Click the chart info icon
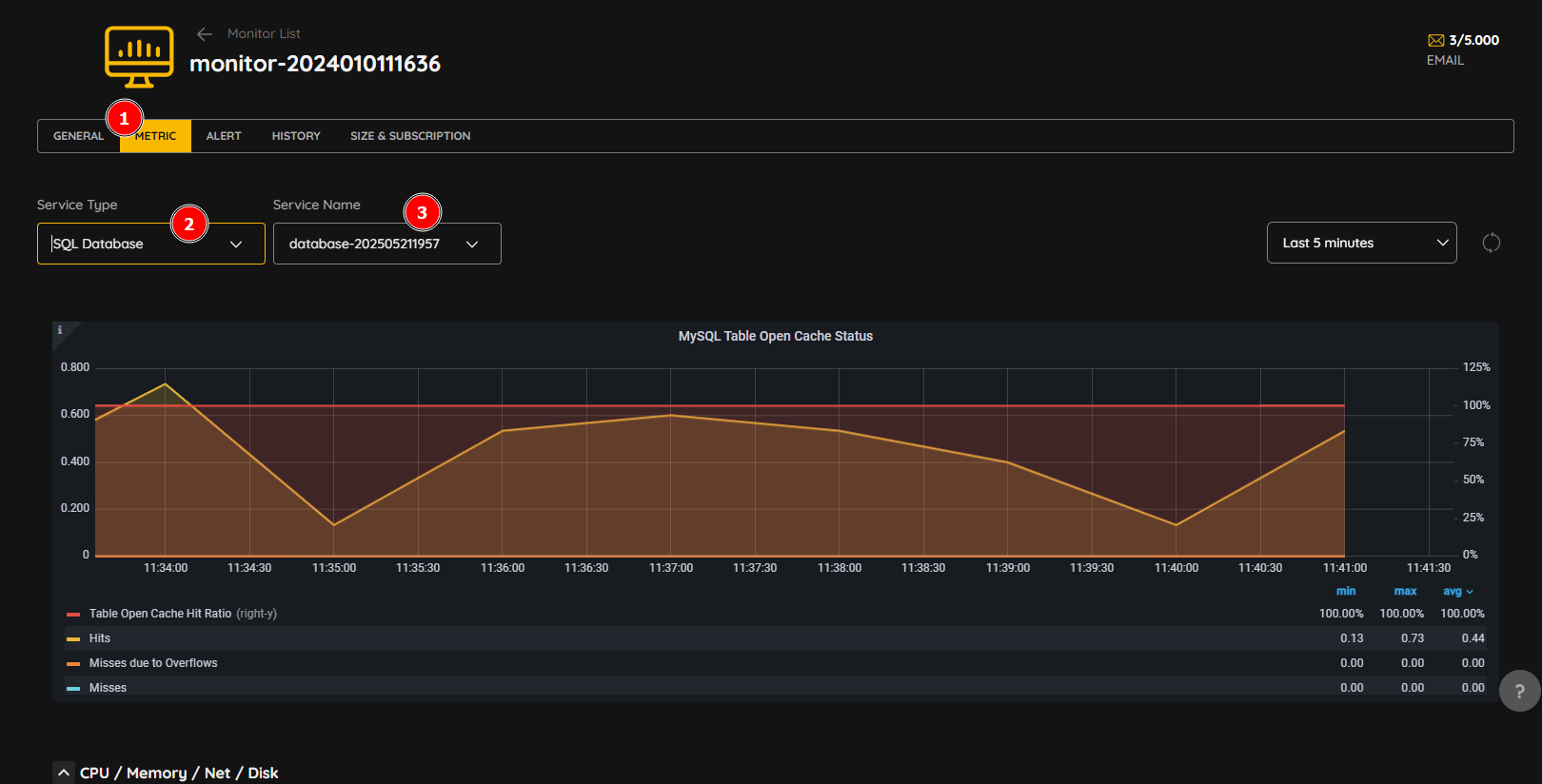 pos(60,330)
